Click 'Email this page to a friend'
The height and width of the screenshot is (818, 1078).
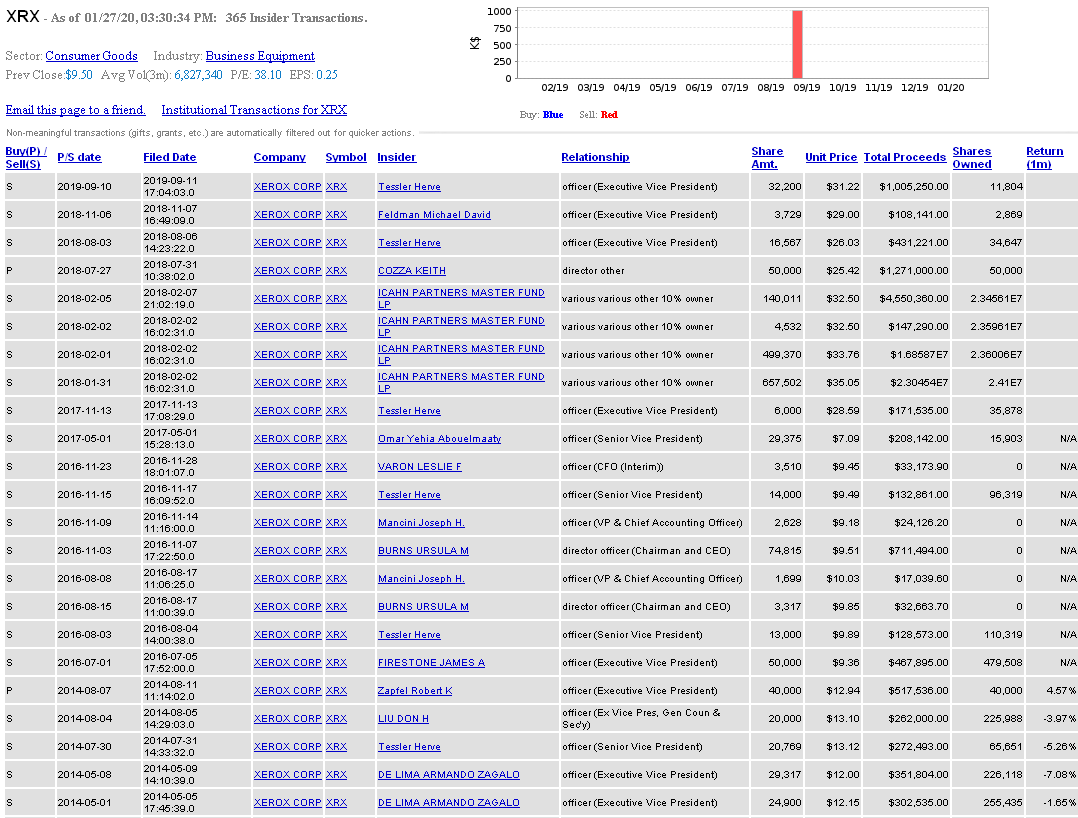(76, 110)
